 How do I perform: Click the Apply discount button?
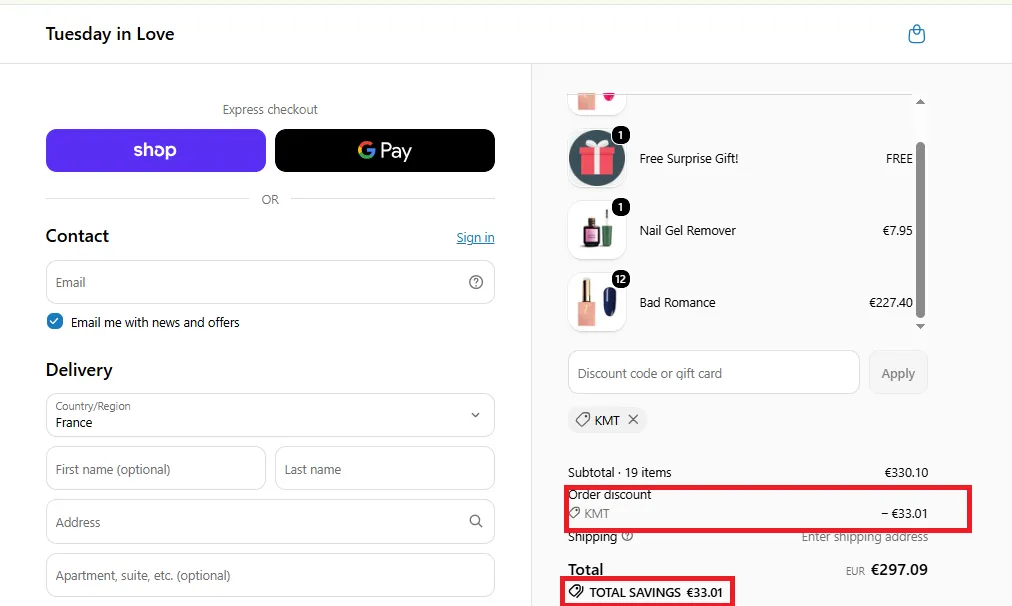898,372
